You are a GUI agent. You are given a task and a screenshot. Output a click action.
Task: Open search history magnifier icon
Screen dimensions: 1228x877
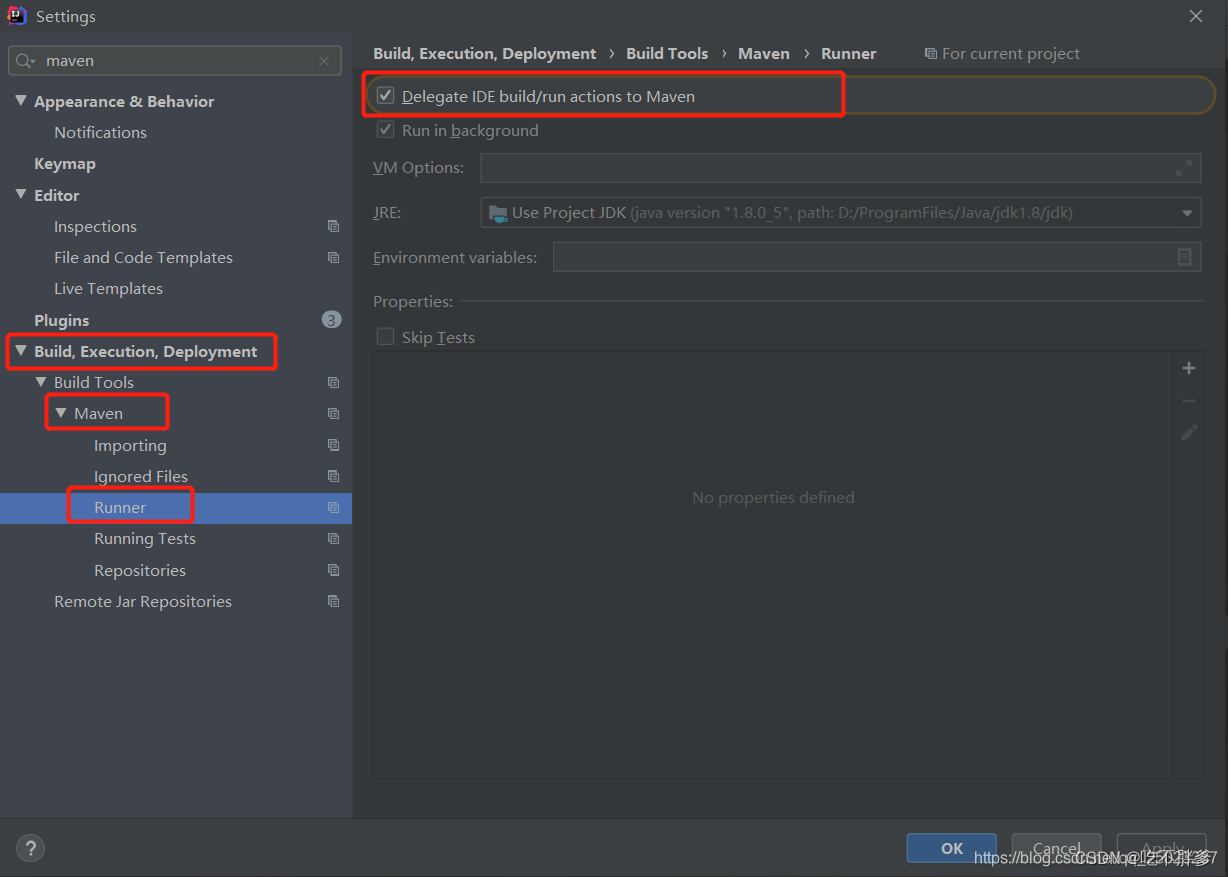(26, 61)
